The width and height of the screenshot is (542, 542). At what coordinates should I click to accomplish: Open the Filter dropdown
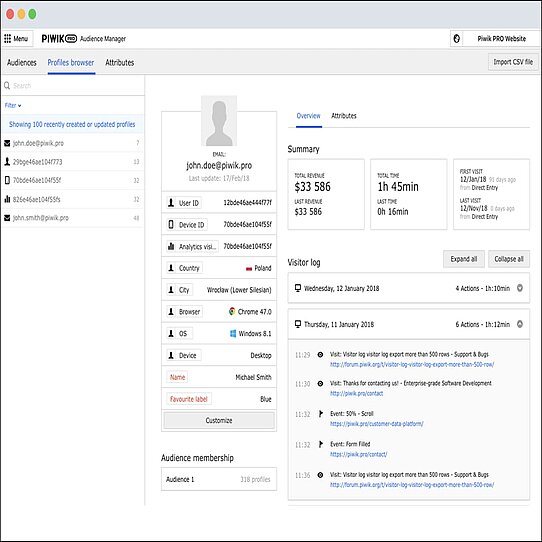coord(13,105)
